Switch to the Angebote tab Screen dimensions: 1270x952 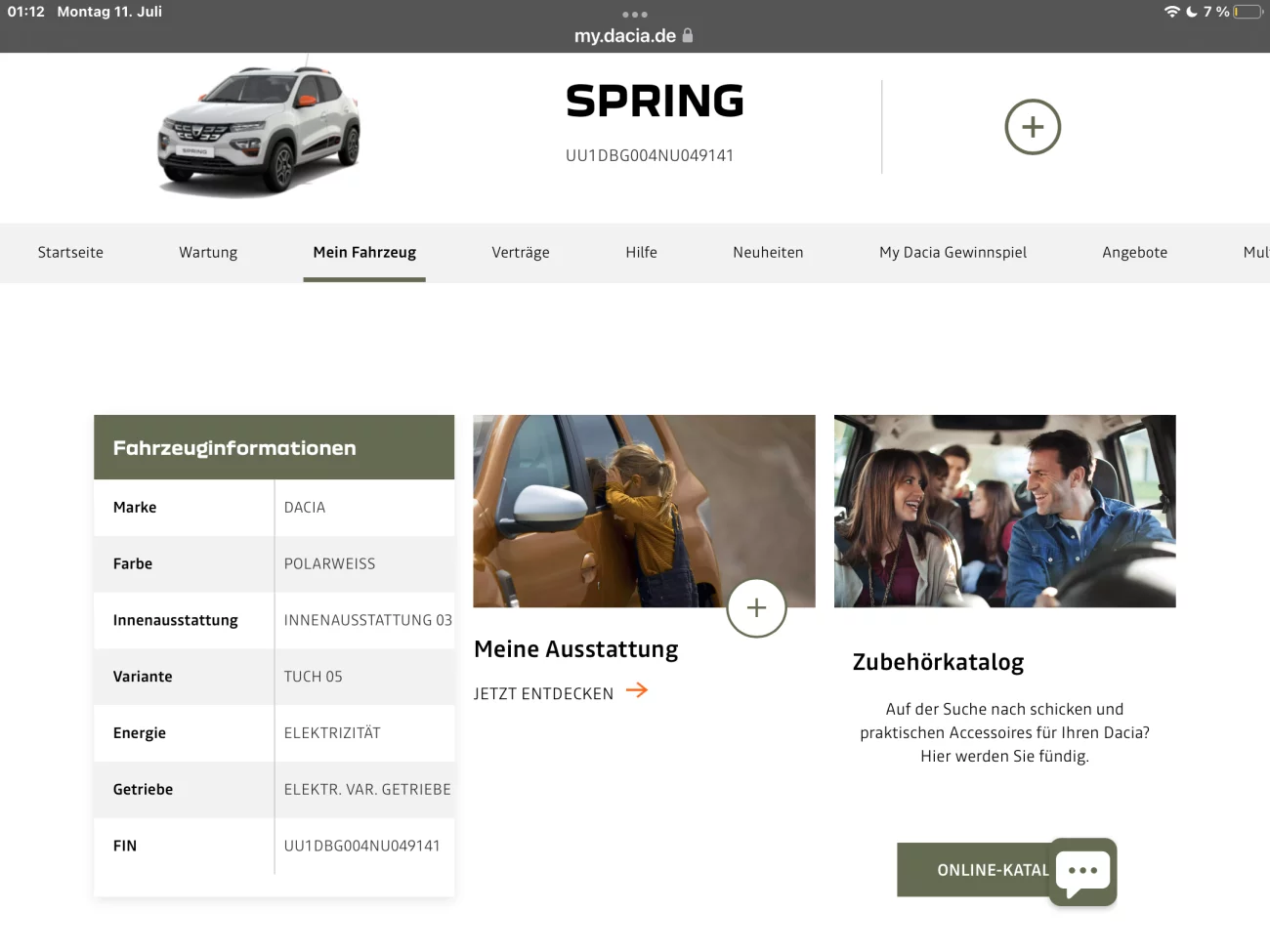[1134, 252]
